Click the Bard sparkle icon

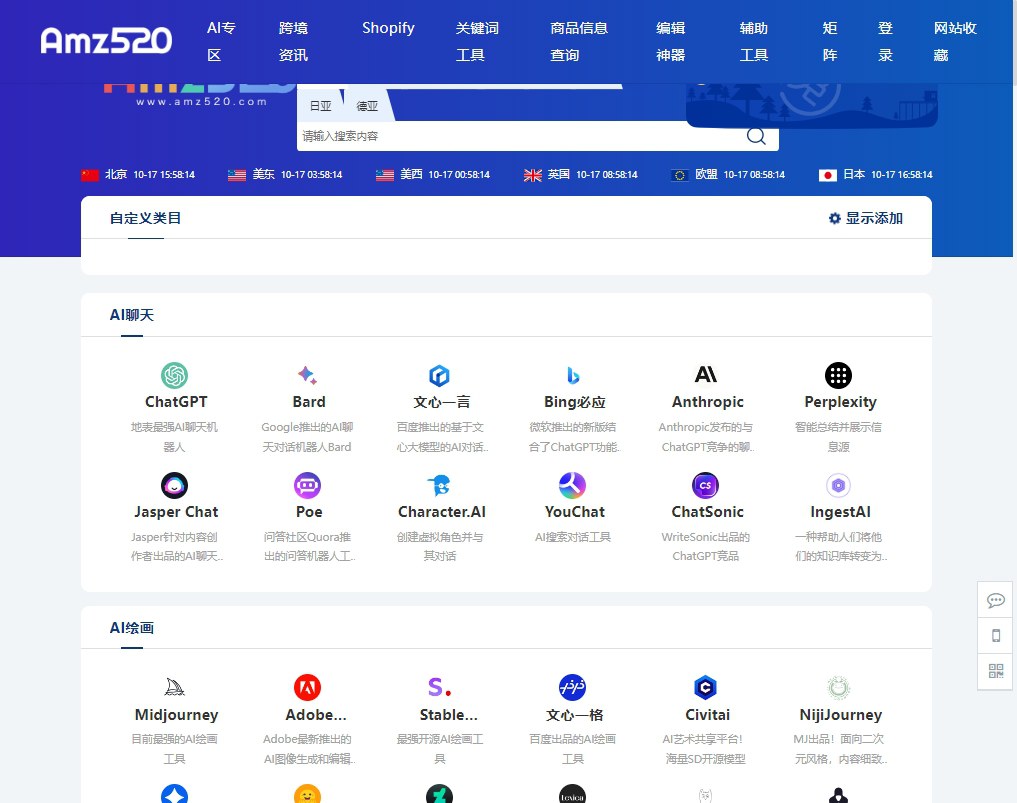coord(307,376)
